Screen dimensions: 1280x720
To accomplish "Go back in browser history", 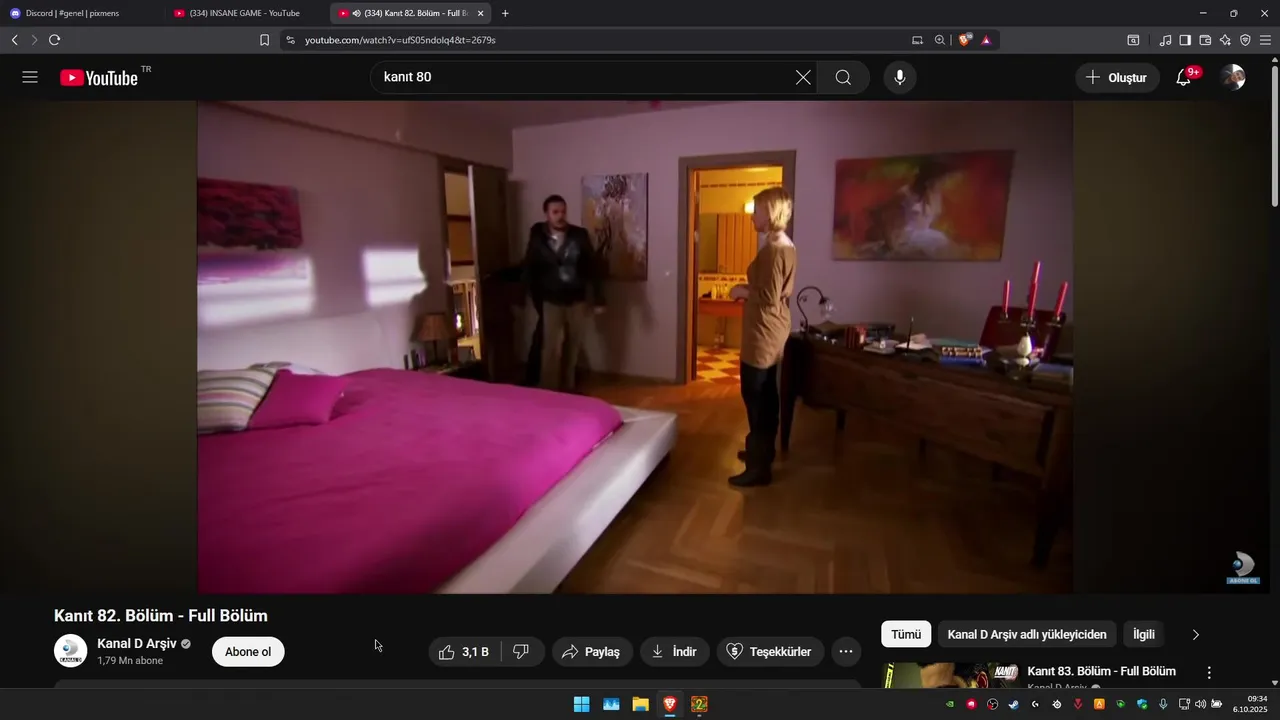I will click(14, 40).
